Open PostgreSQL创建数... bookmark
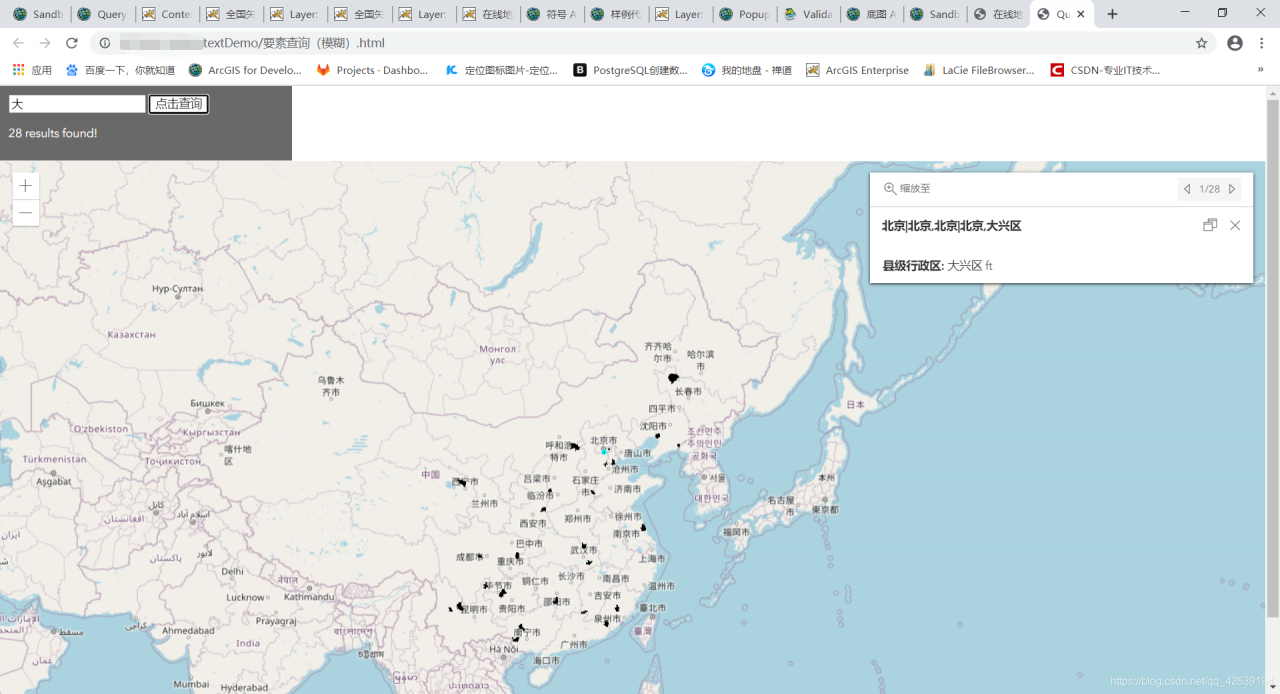The height and width of the screenshot is (694, 1280). [x=630, y=70]
